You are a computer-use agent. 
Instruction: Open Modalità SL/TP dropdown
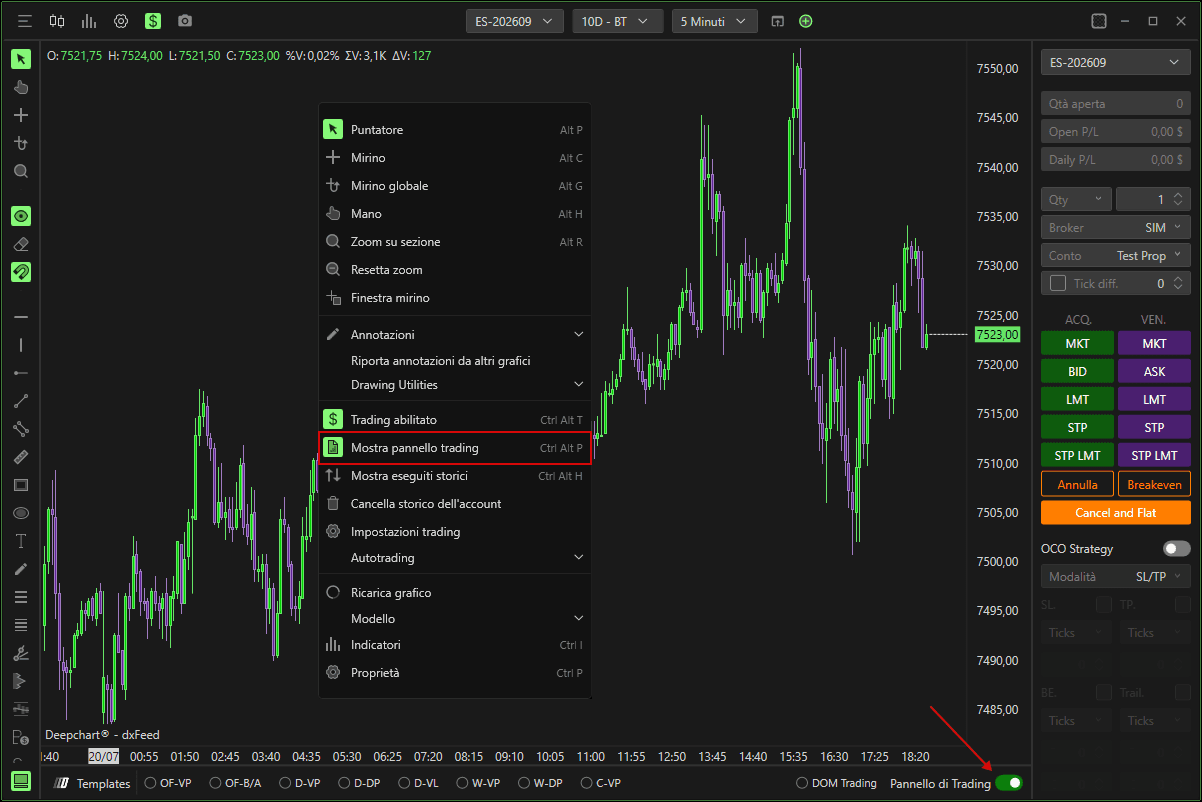(x=1116, y=577)
